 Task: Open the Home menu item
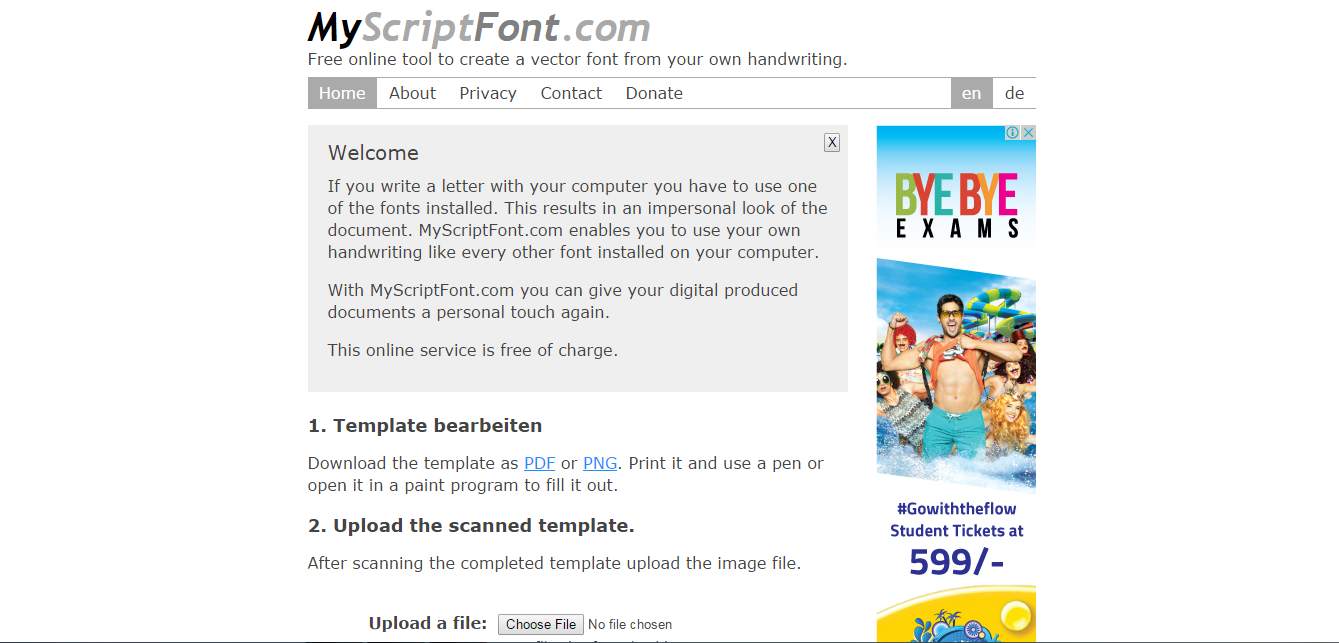342,93
